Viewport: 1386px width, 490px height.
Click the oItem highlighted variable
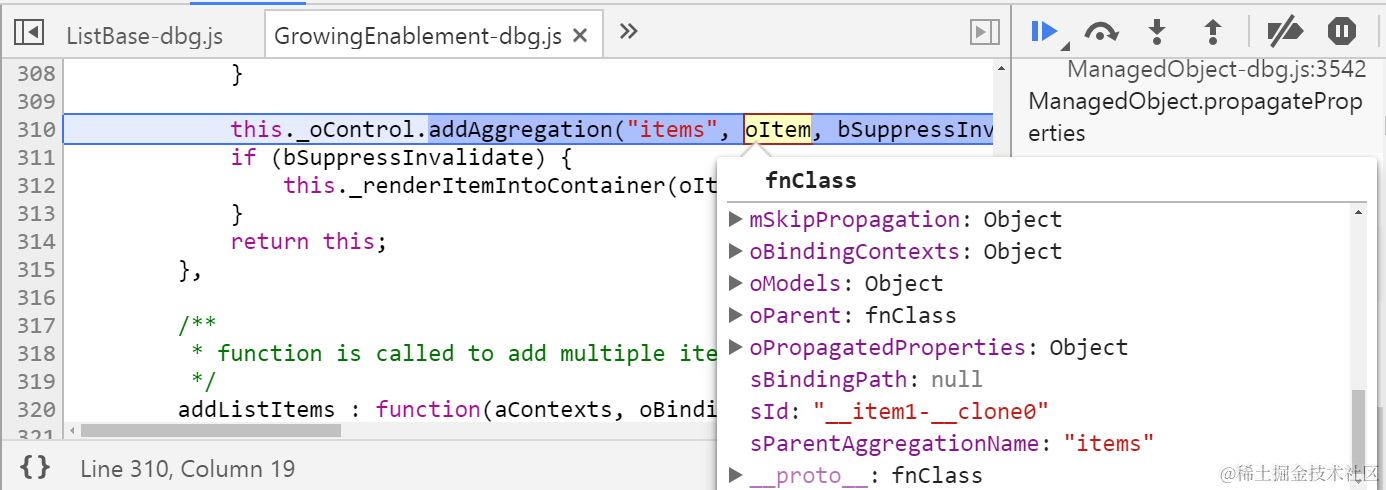point(777,130)
